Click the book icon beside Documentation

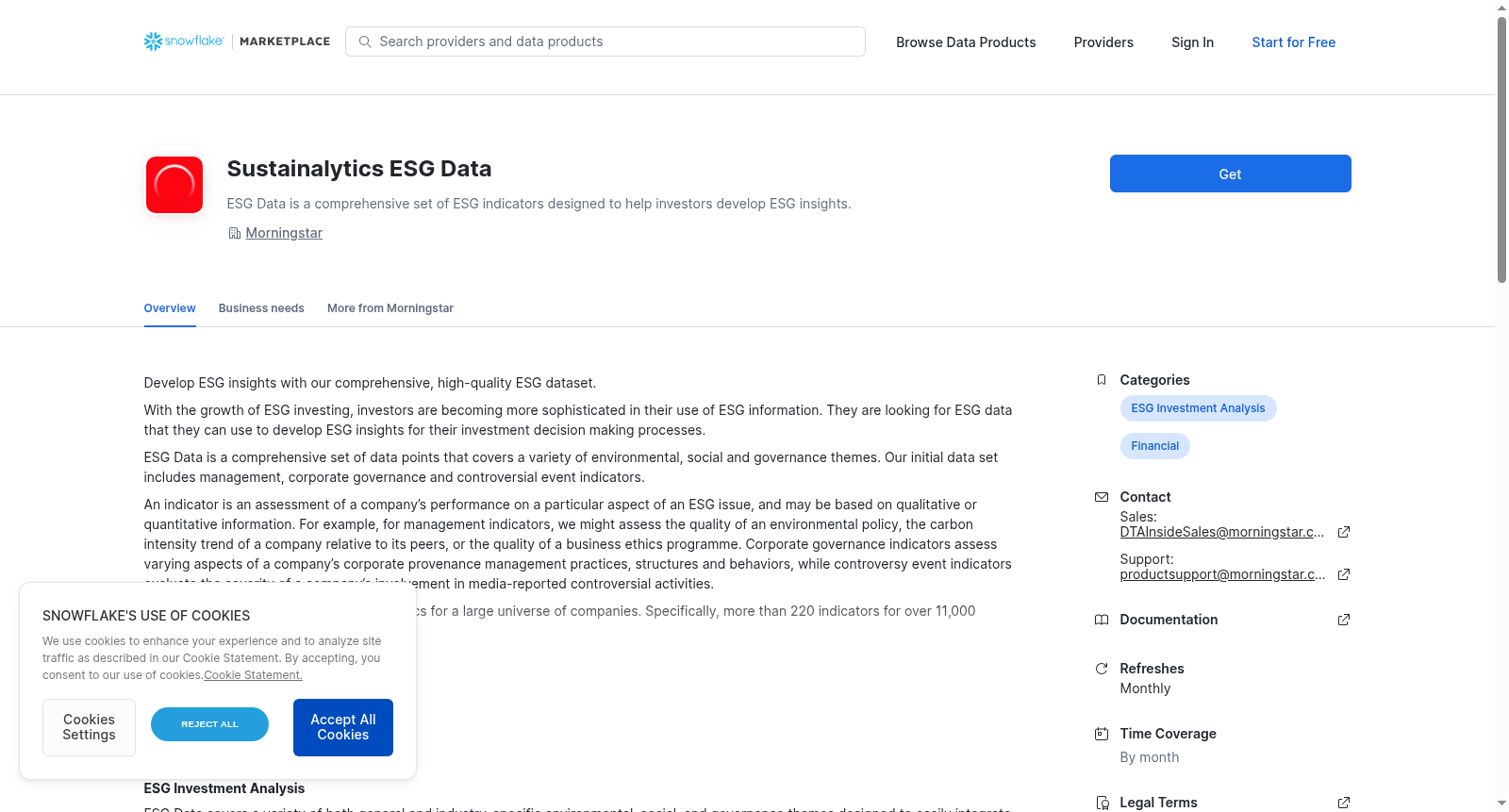click(x=1102, y=620)
